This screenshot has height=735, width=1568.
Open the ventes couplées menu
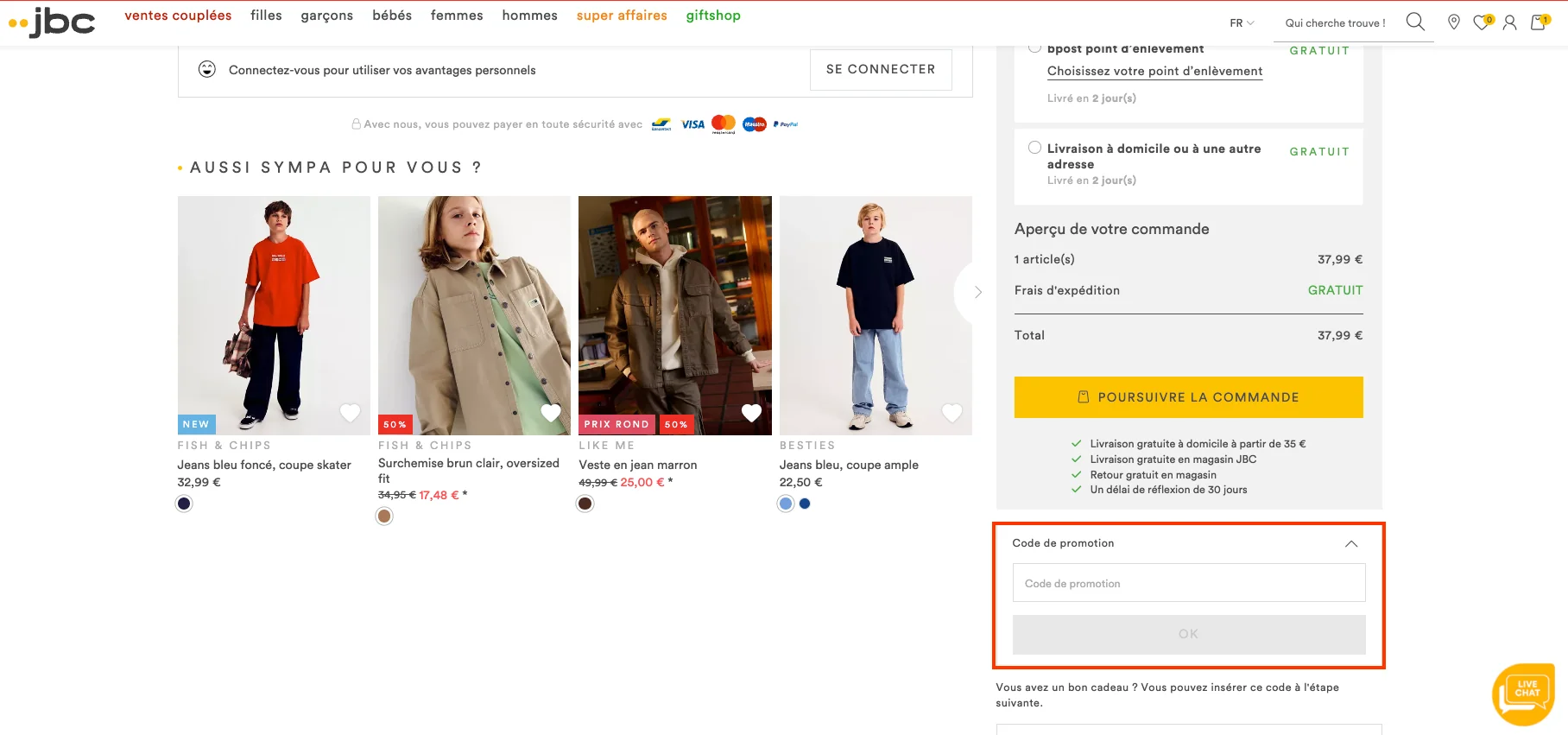[178, 16]
